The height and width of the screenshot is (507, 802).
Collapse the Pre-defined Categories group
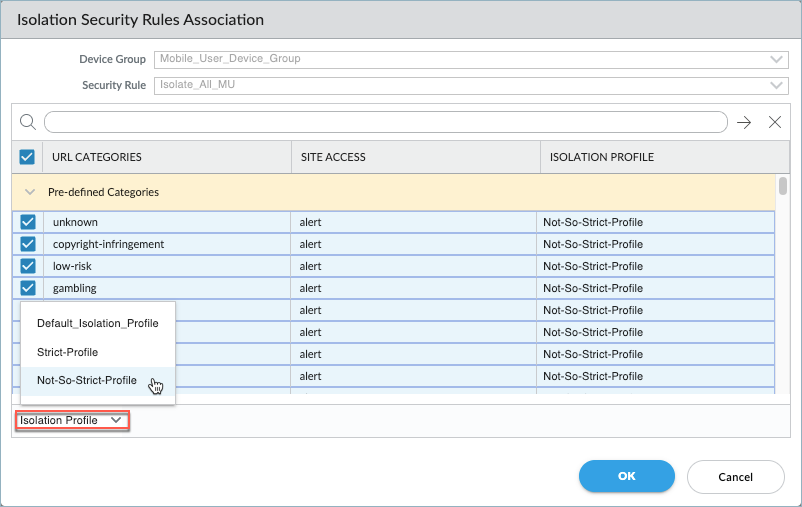pos(30,192)
